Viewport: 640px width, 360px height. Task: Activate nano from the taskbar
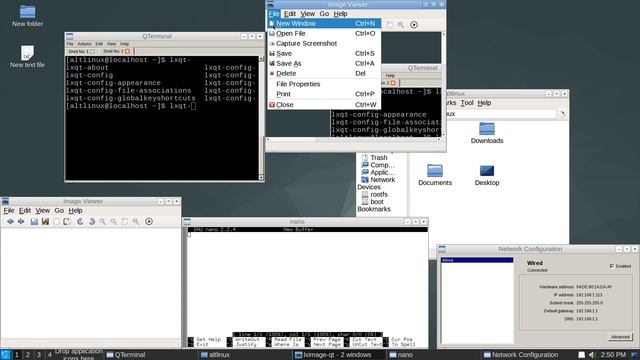click(x=433, y=355)
